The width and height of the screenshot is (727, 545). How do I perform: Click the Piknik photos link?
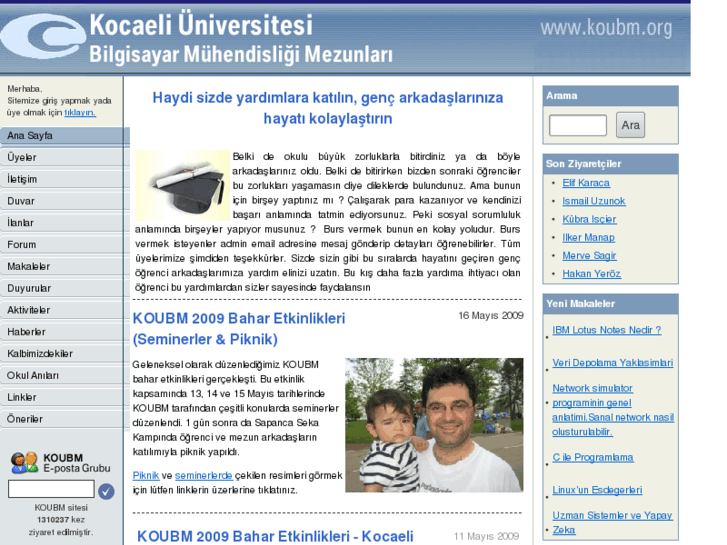[x=146, y=475]
